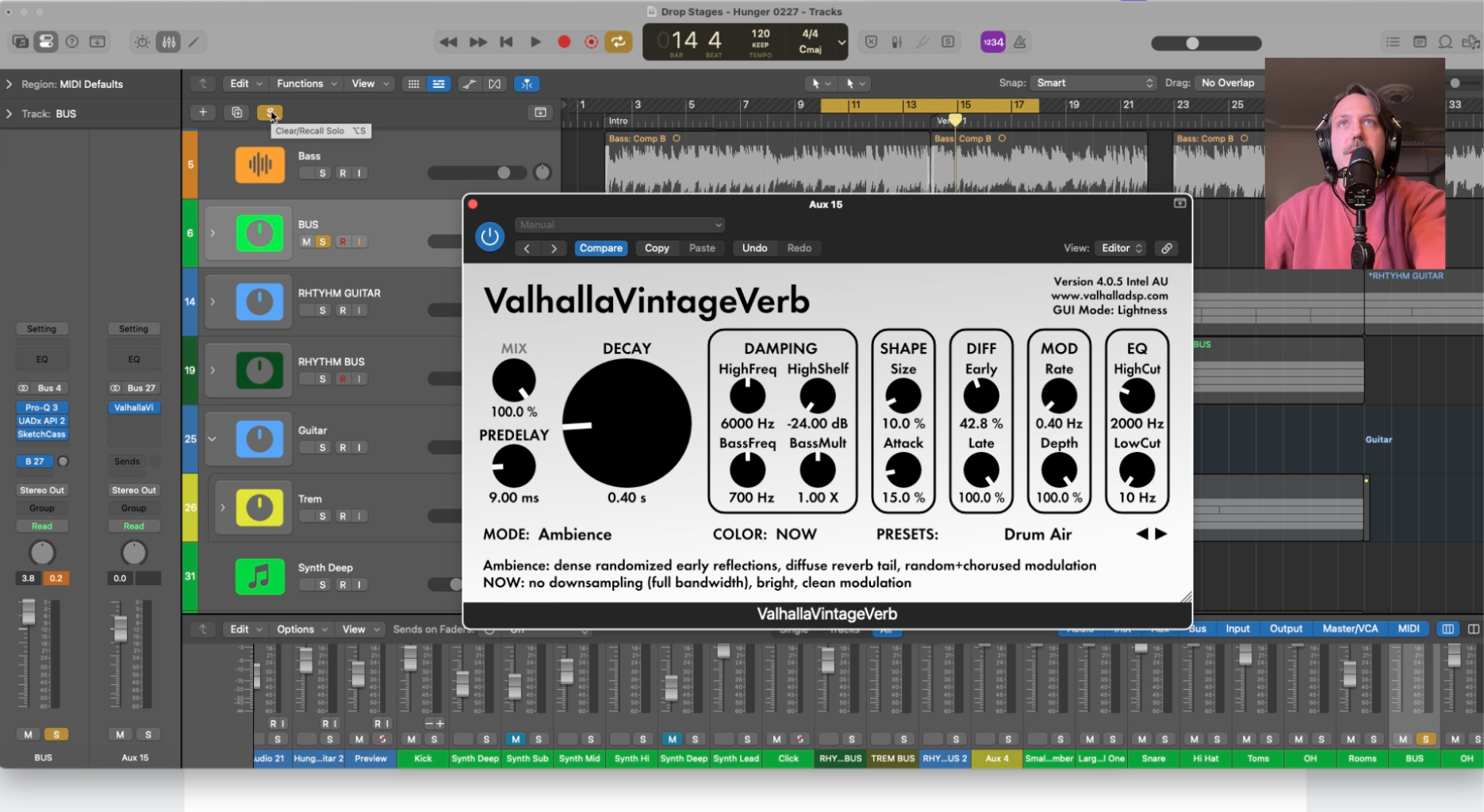Open the View Editor dropdown
The image size is (1484, 812).
1122,248
